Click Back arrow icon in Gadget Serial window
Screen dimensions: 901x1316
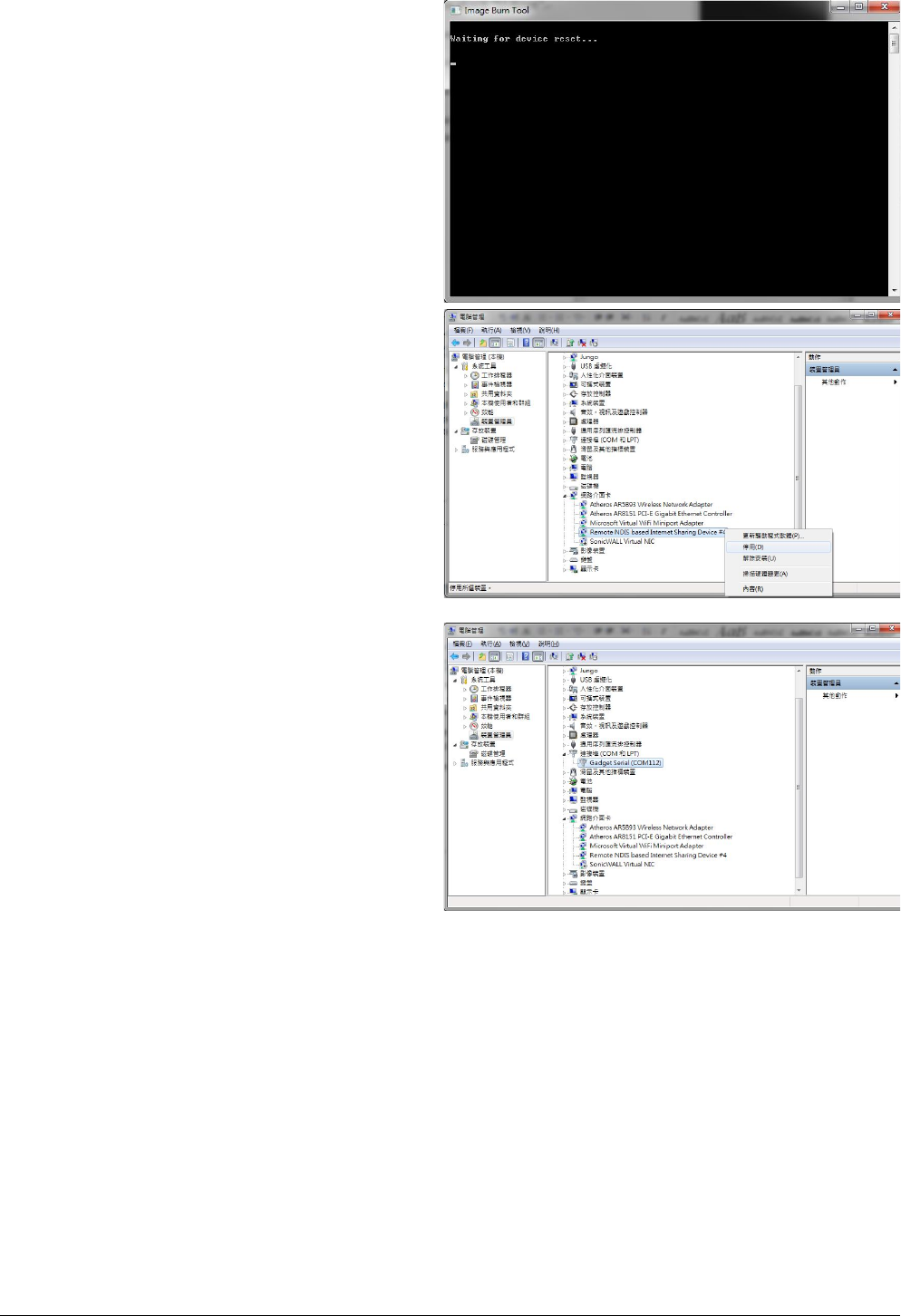(455, 656)
